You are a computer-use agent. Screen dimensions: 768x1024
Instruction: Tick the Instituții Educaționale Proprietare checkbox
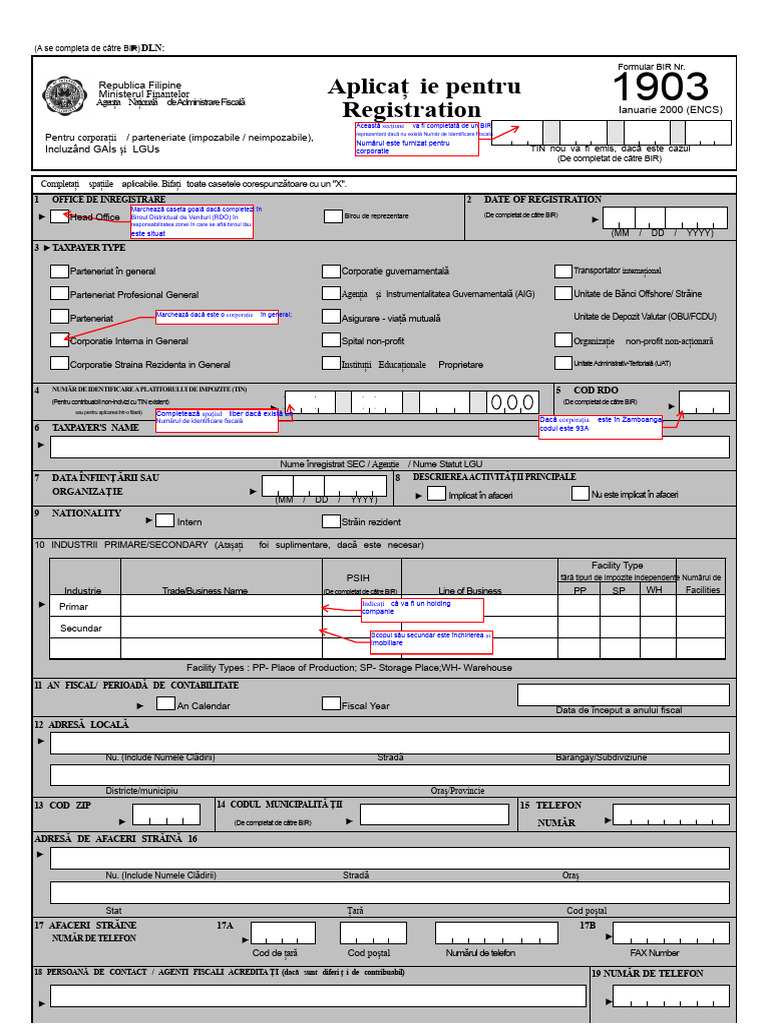click(331, 363)
